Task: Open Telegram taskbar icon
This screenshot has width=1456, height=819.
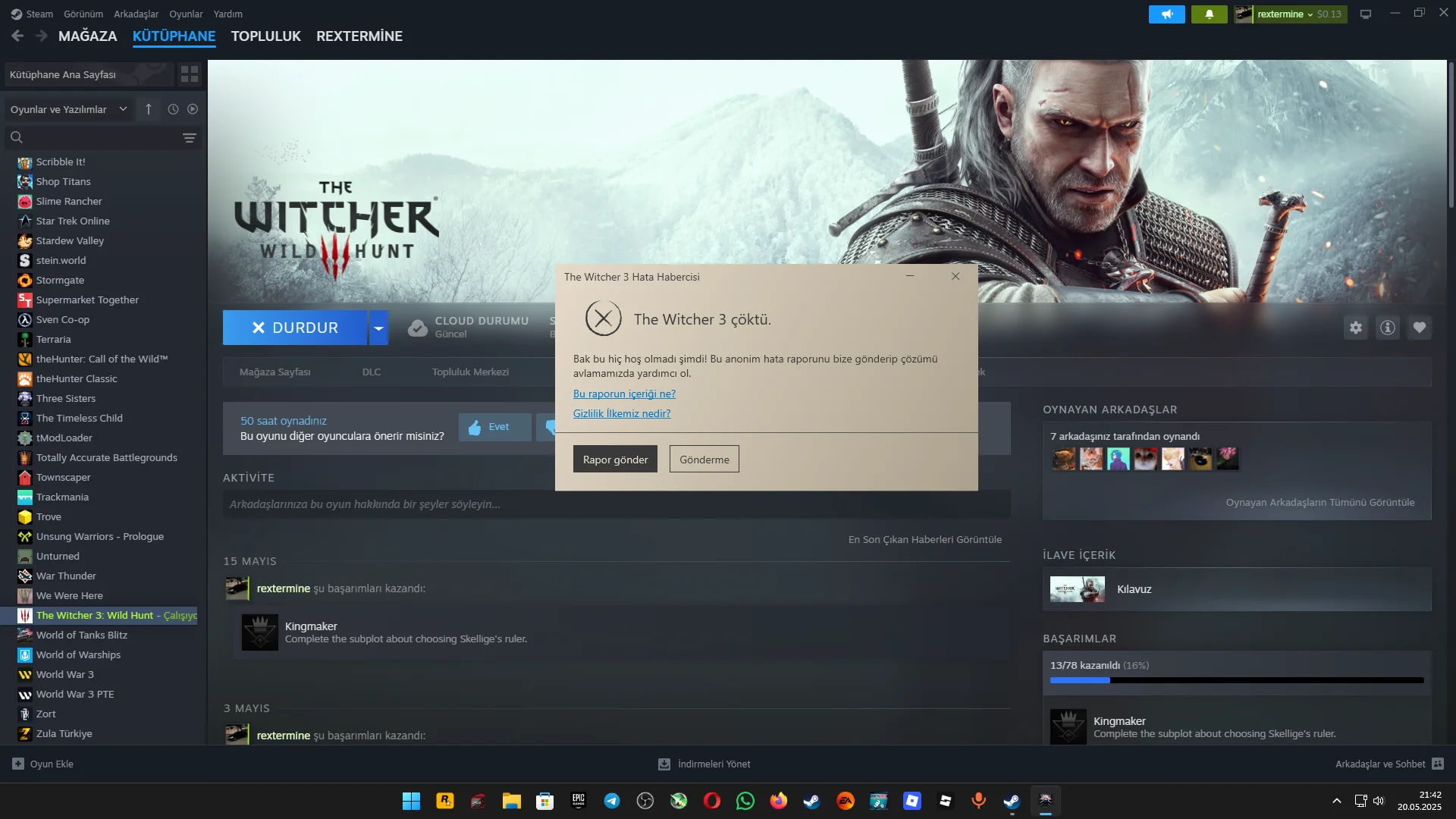Action: point(612,801)
